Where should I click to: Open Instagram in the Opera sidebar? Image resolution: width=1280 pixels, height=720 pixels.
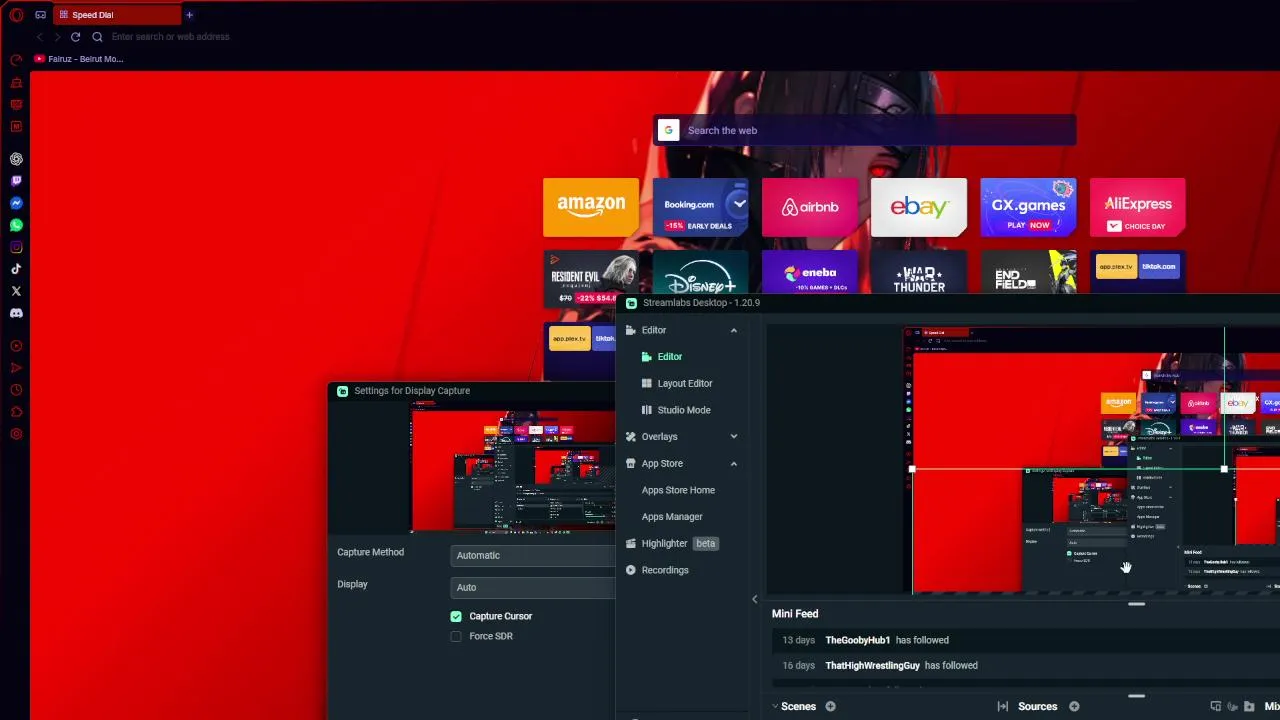pyautogui.click(x=16, y=247)
